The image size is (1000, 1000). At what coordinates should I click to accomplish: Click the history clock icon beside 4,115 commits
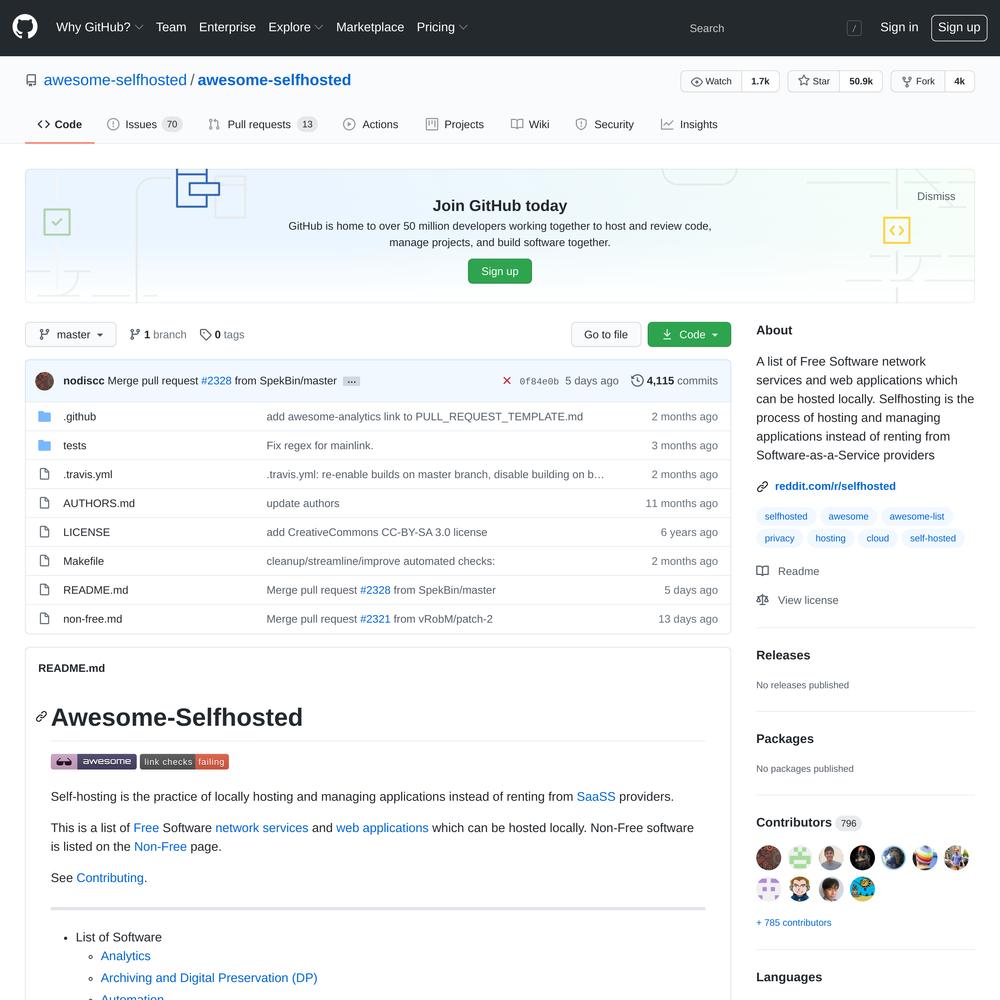point(637,381)
